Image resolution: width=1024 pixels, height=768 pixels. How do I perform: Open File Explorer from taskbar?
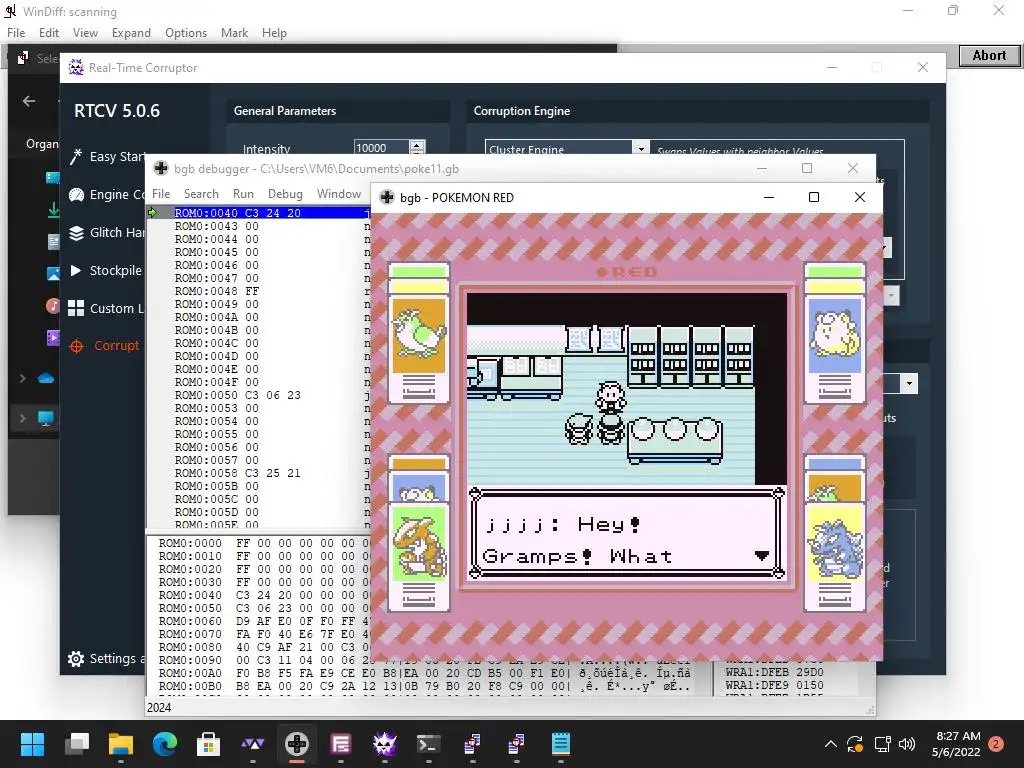click(121, 744)
